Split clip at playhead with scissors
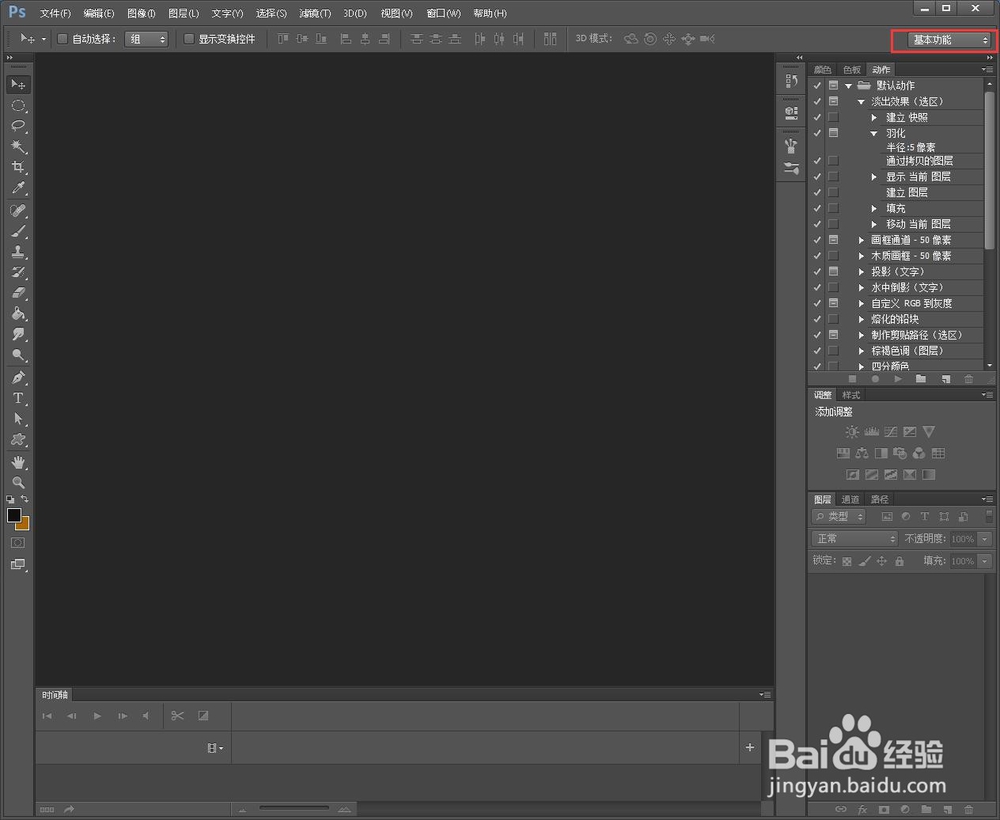The image size is (1000, 820). click(x=177, y=715)
